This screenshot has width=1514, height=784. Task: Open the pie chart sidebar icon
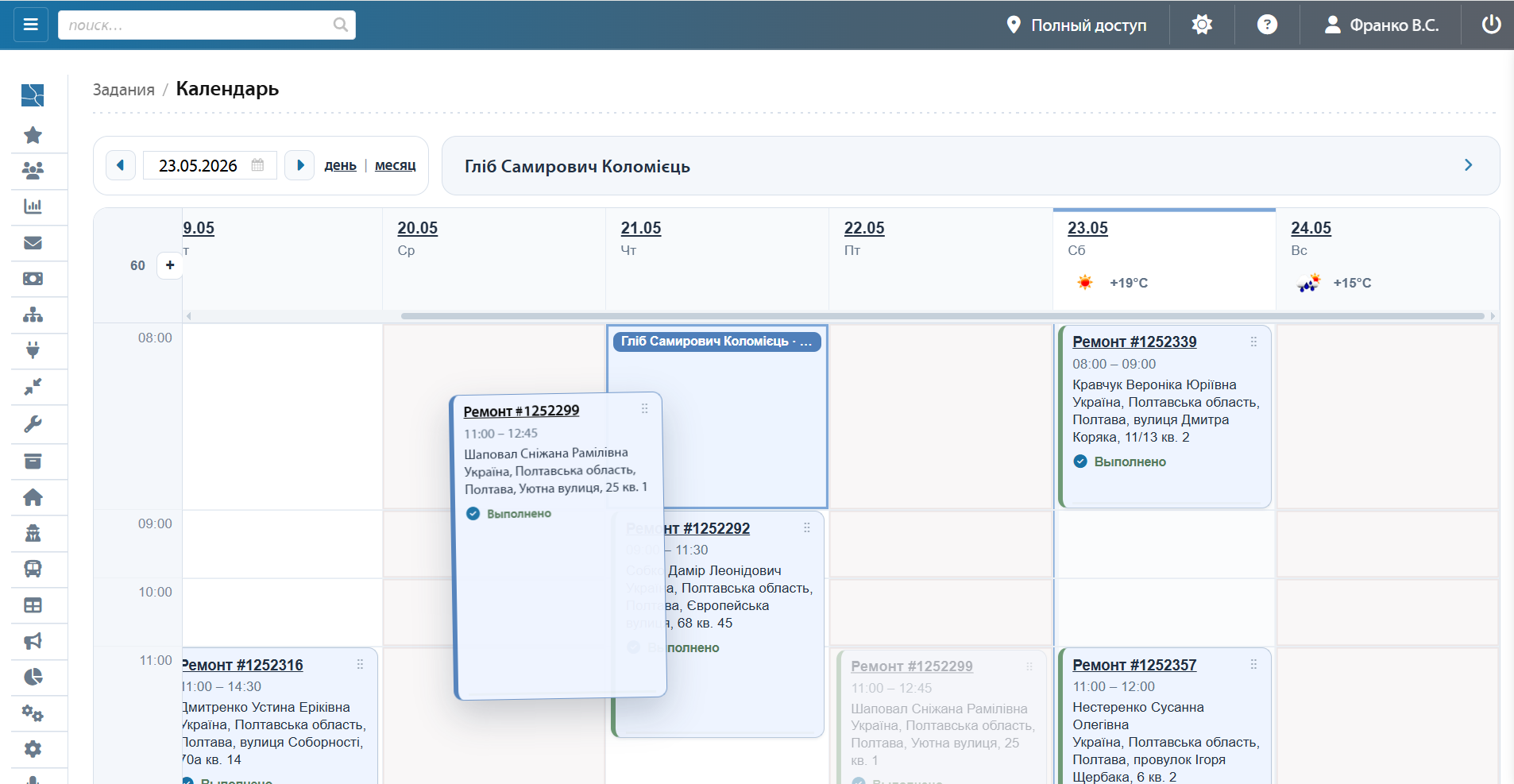tap(33, 677)
